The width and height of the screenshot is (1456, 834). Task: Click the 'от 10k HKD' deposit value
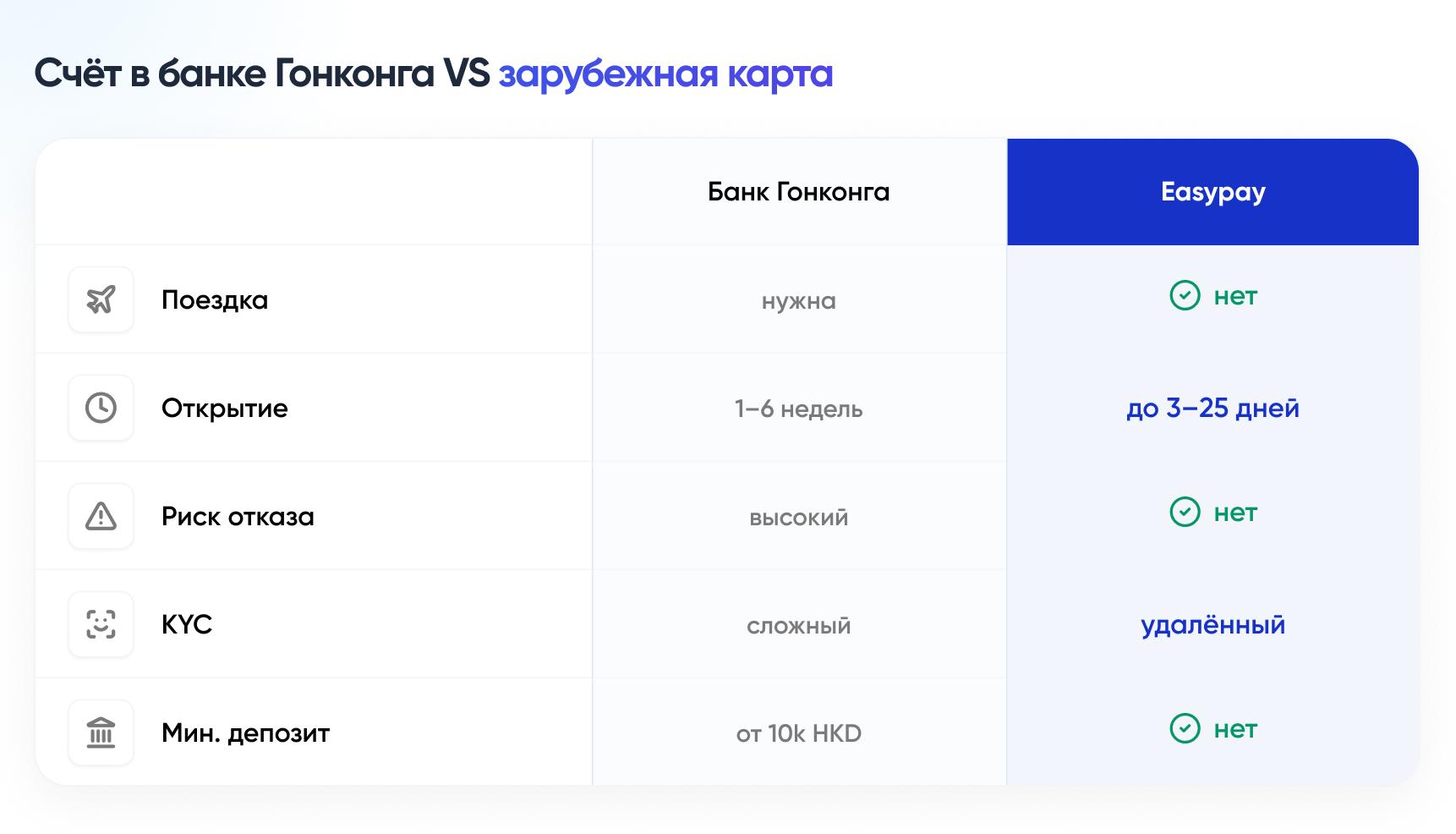click(798, 733)
